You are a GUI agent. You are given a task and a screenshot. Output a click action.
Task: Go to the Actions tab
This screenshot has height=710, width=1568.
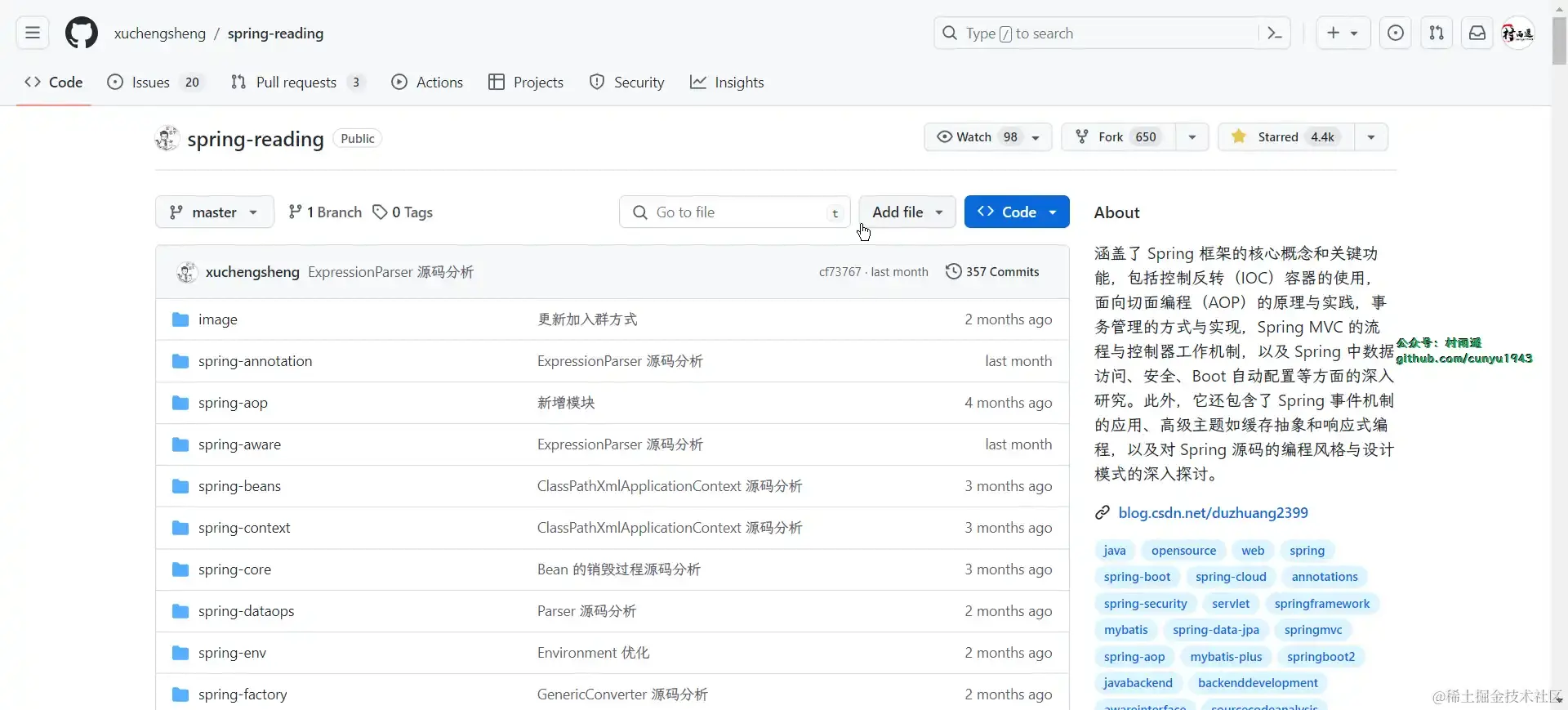tap(427, 82)
